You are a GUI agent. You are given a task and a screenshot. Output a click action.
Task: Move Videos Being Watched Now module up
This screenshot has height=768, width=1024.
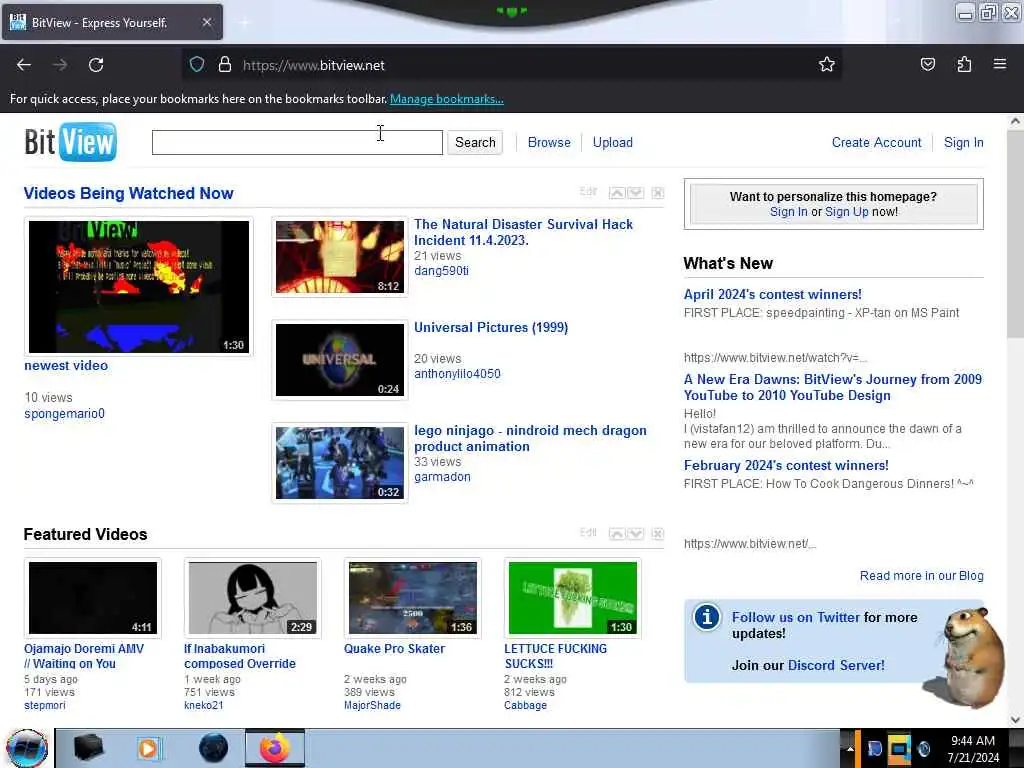click(616, 193)
